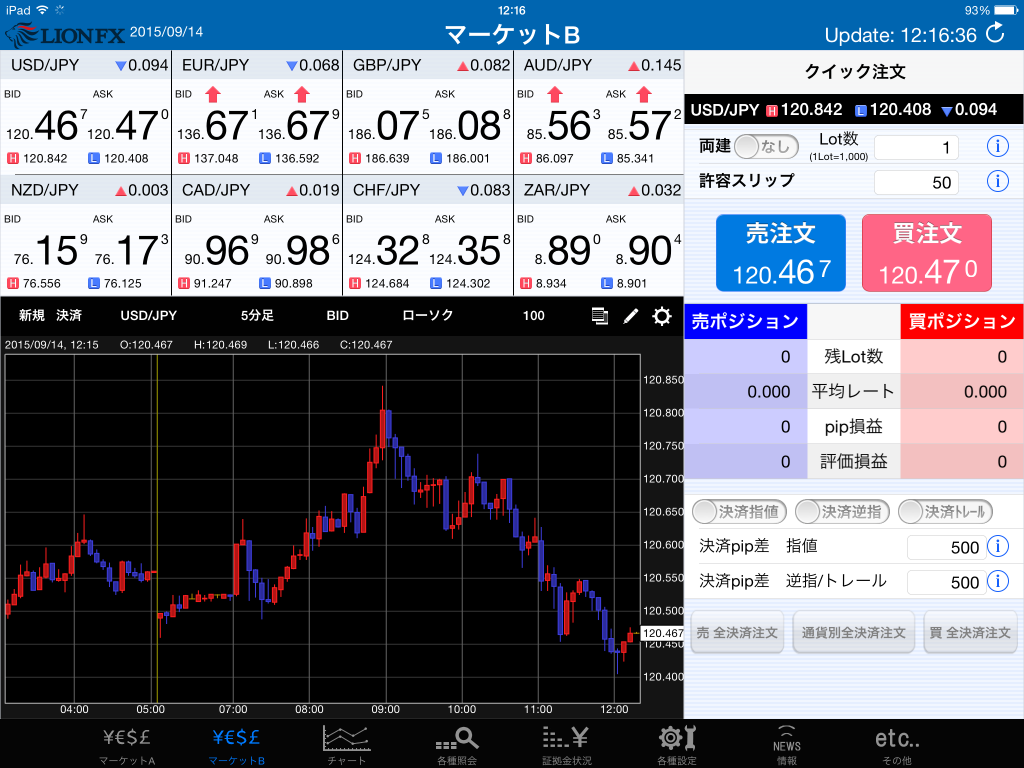Select the CAD/JPY rate panel

(x=257, y=236)
